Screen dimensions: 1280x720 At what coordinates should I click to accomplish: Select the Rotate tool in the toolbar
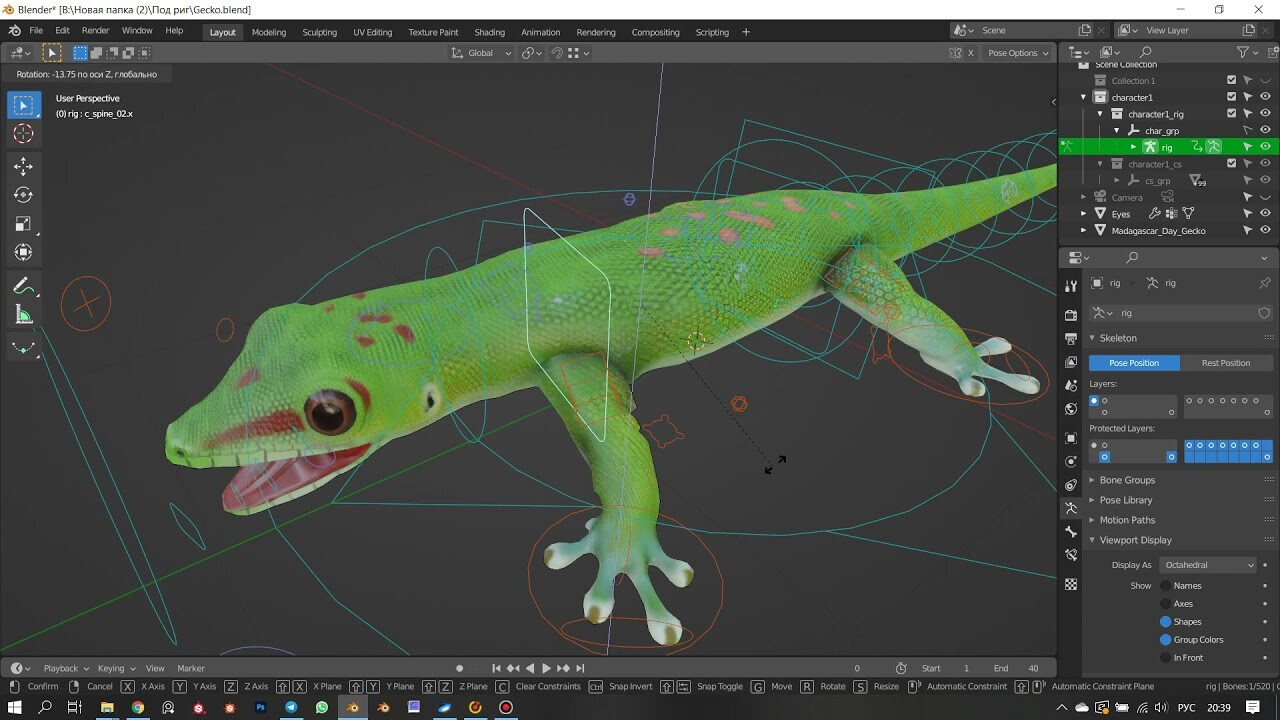coord(23,195)
